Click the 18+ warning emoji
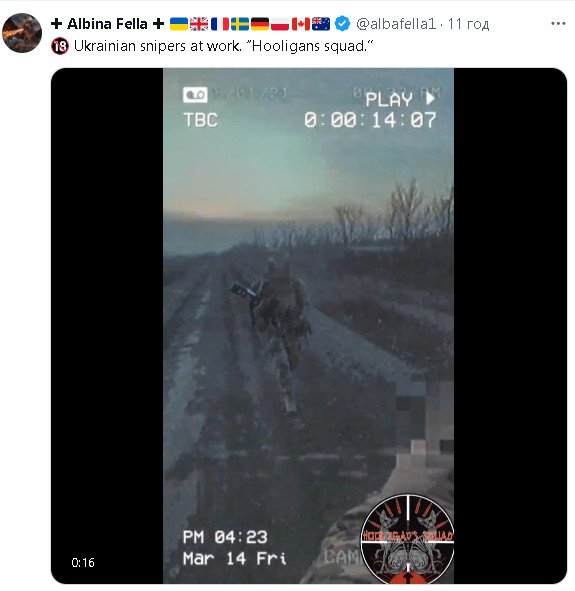Screen dimensions: 575x591 [x=60, y=46]
